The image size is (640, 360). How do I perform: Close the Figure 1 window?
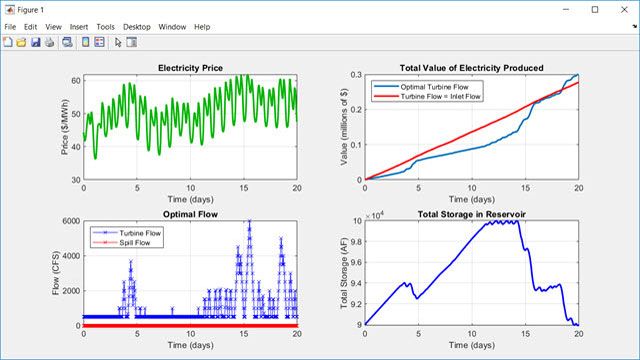624,10
